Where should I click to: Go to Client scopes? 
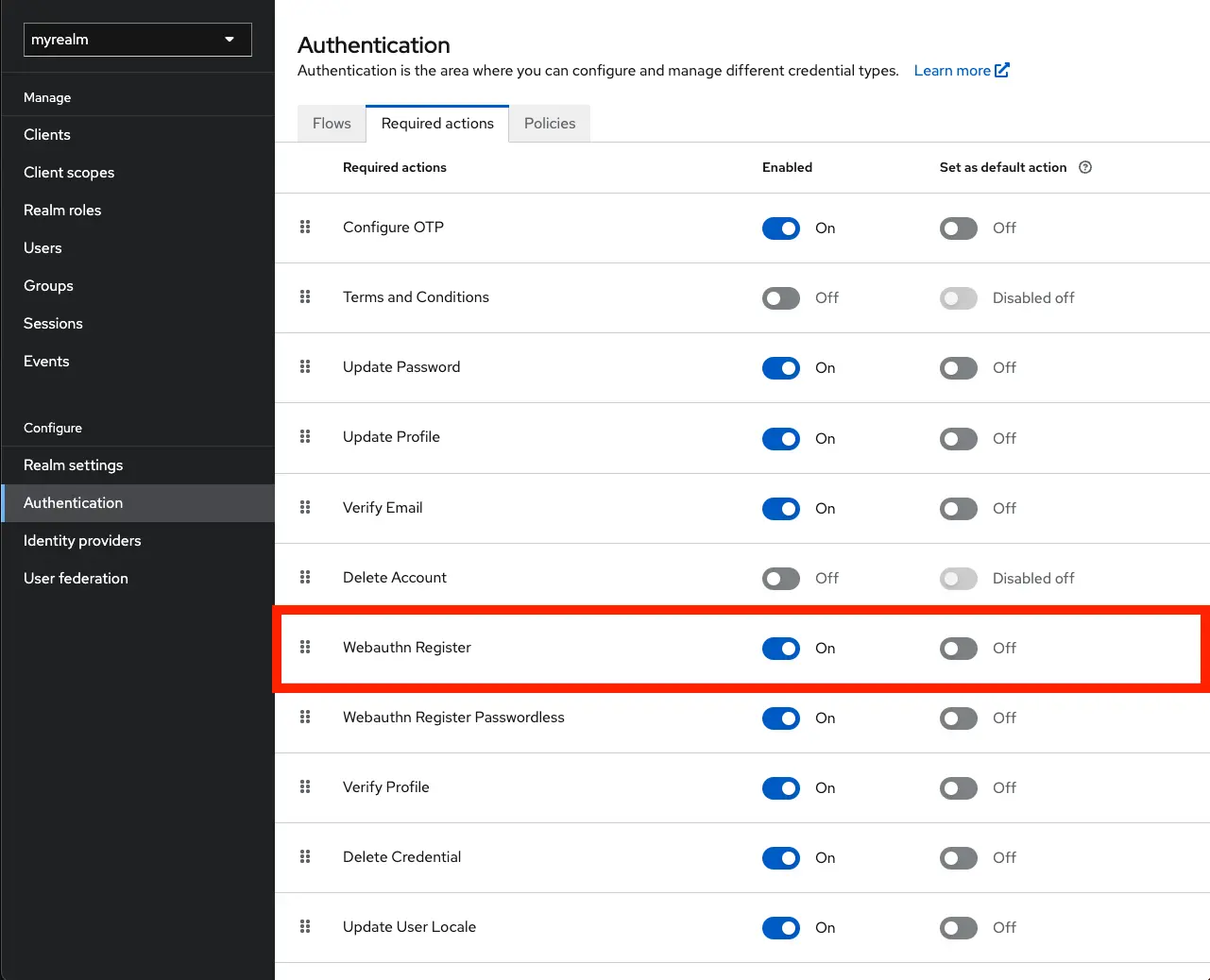click(x=138, y=172)
